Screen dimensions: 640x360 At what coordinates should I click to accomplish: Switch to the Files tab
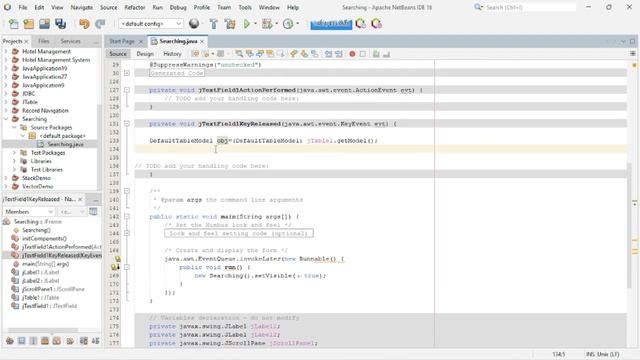tap(44, 41)
